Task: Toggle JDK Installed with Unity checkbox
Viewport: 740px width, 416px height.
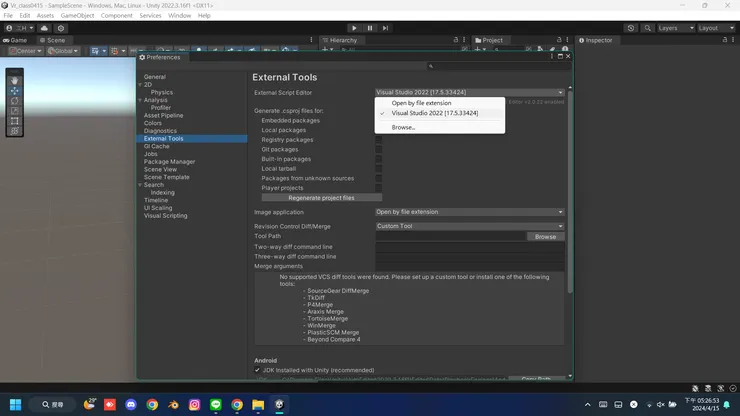Action: click(258, 370)
